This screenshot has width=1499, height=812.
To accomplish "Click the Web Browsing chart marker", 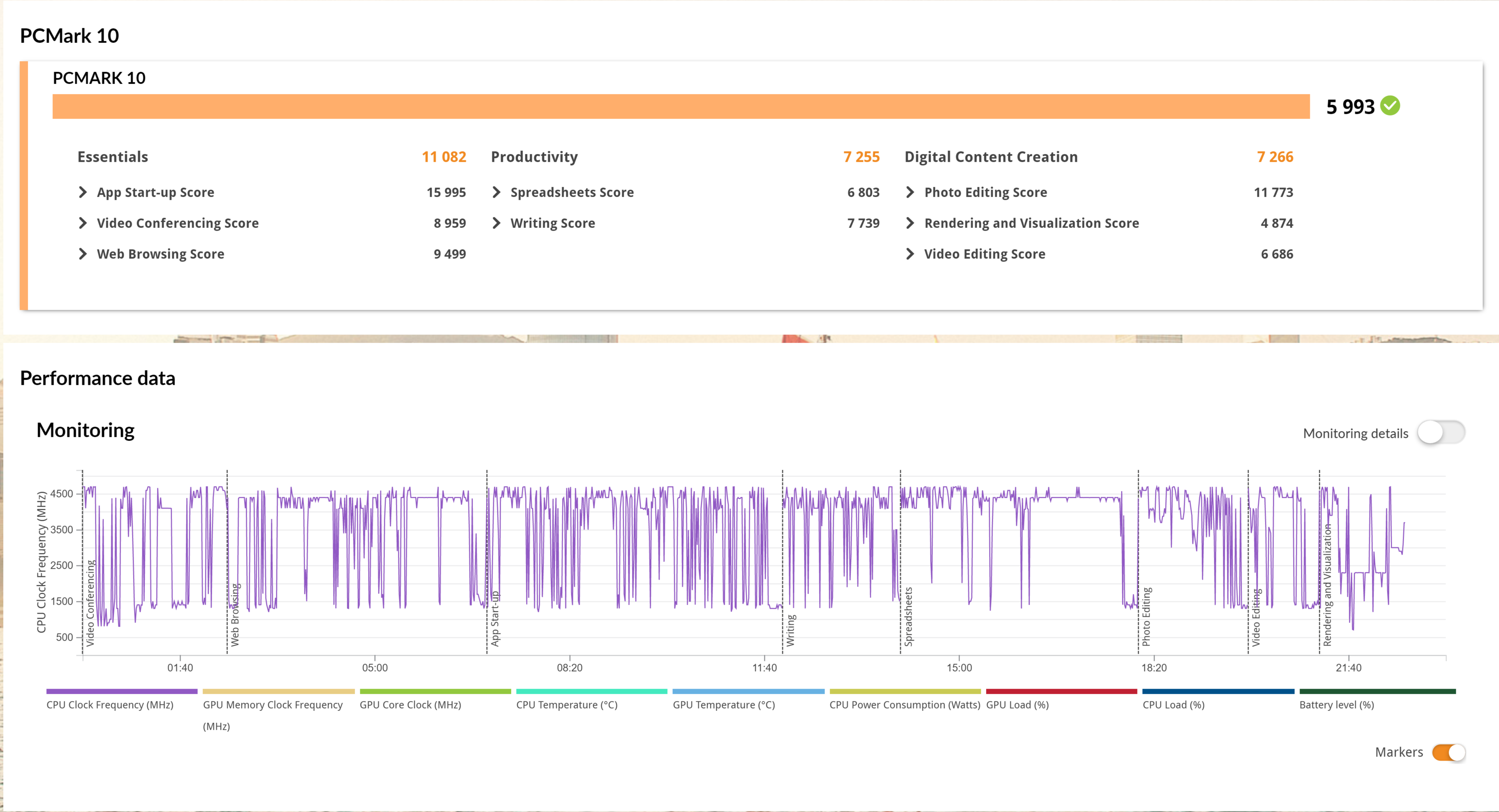I will click(234, 615).
